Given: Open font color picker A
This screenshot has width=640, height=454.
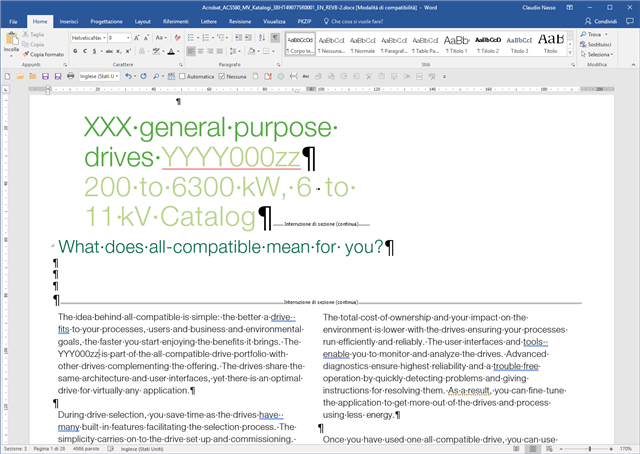Looking at the screenshot, I should pyautogui.click(x=171, y=51).
